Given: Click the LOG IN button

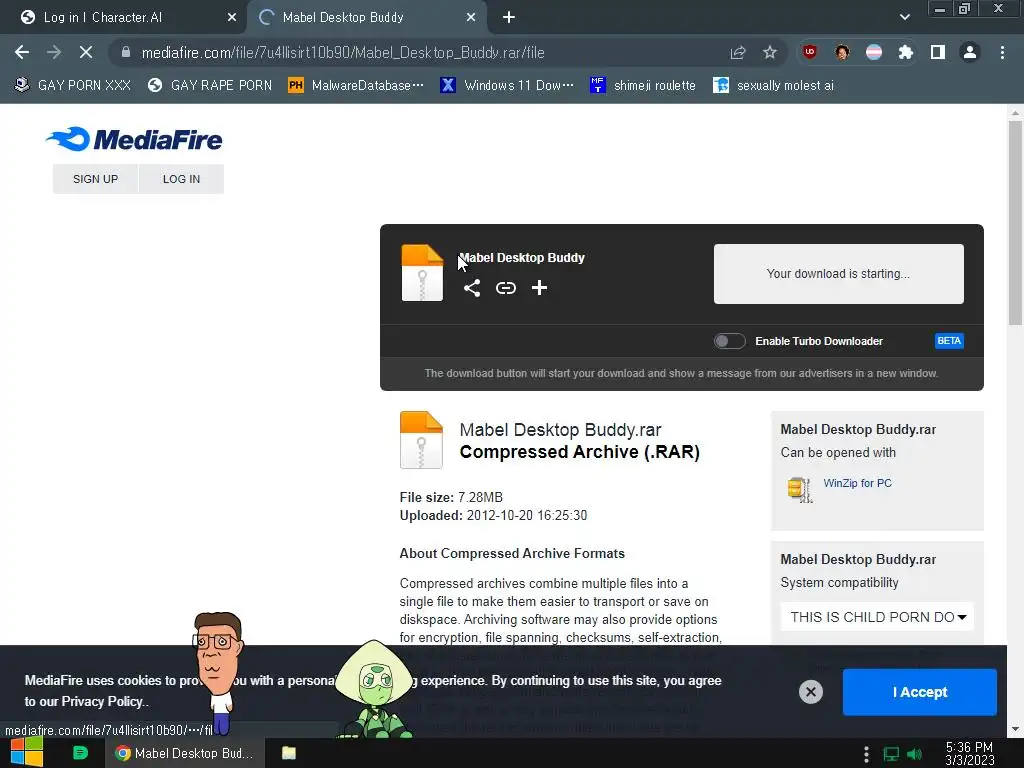Looking at the screenshot, I should coord(182,179).
